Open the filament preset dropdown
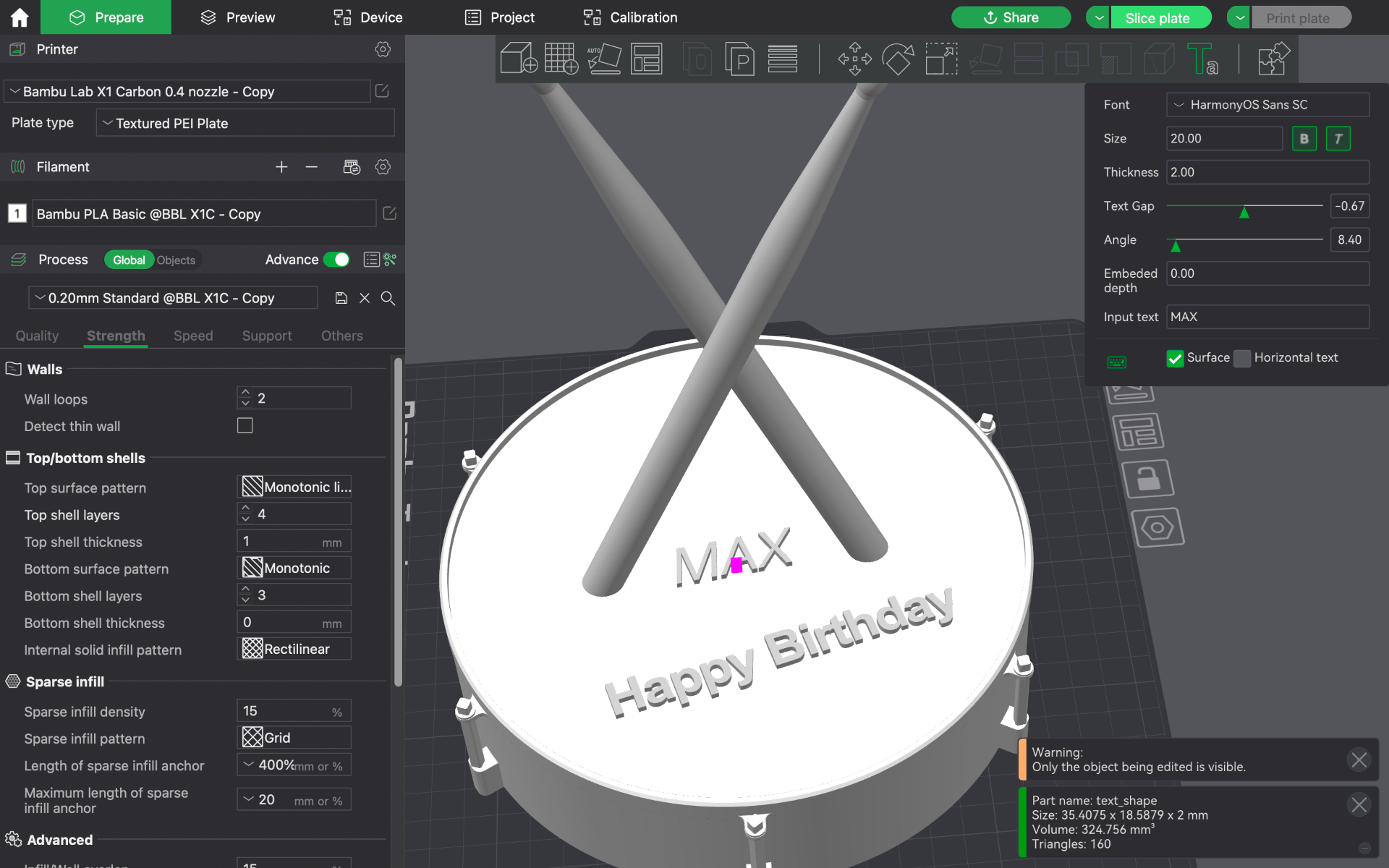1389x868 pixels. (204, 213)
